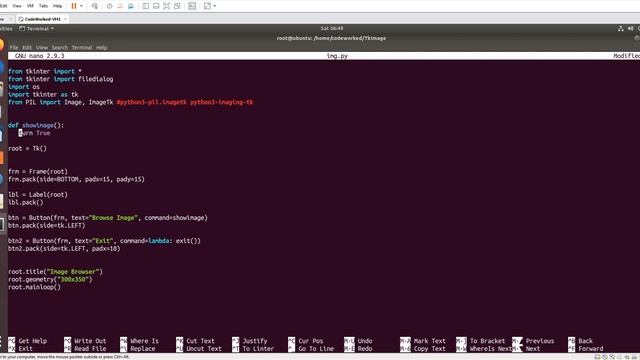Open the terminal Search menu
Viewport: 640px width, 360px height.
click(x=60, y=47)
